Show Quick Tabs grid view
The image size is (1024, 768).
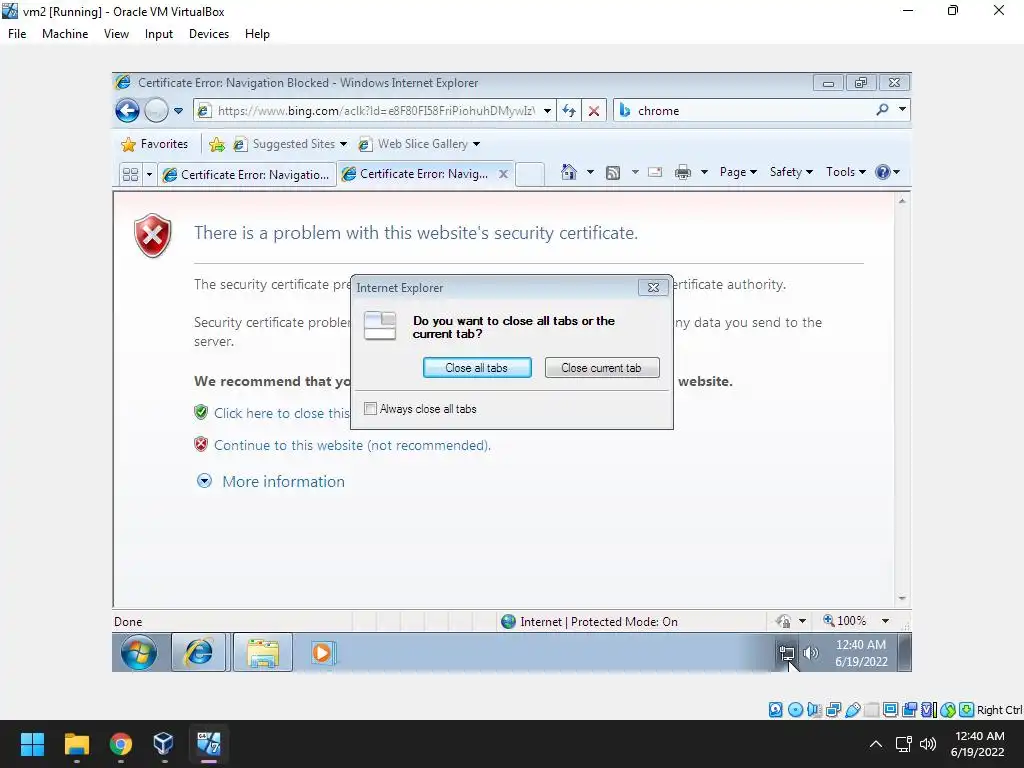pyautogui.click(x=131, y=174)
